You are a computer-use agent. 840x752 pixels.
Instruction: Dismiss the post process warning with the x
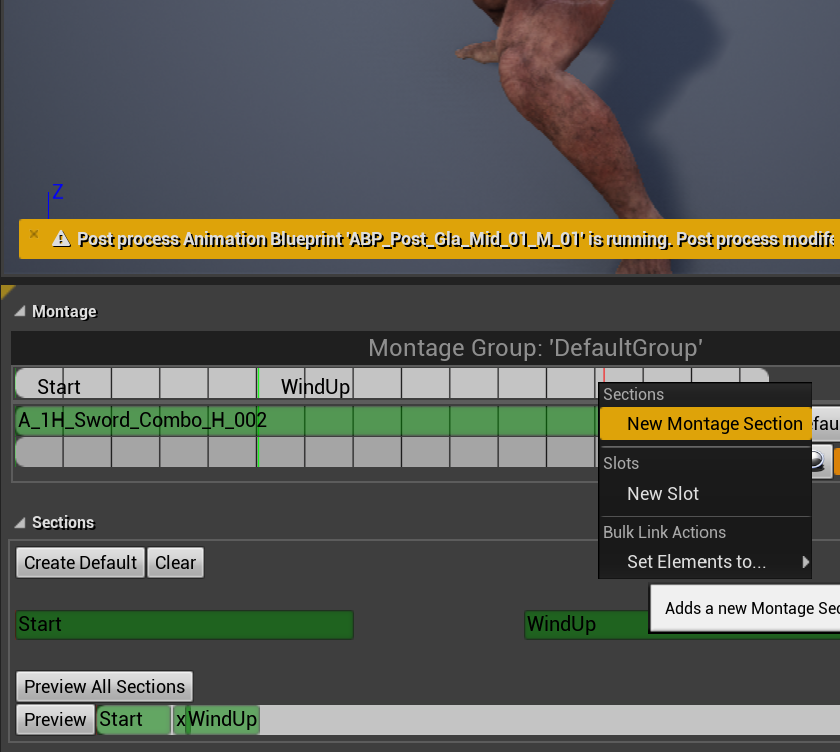tap(33, 235)
